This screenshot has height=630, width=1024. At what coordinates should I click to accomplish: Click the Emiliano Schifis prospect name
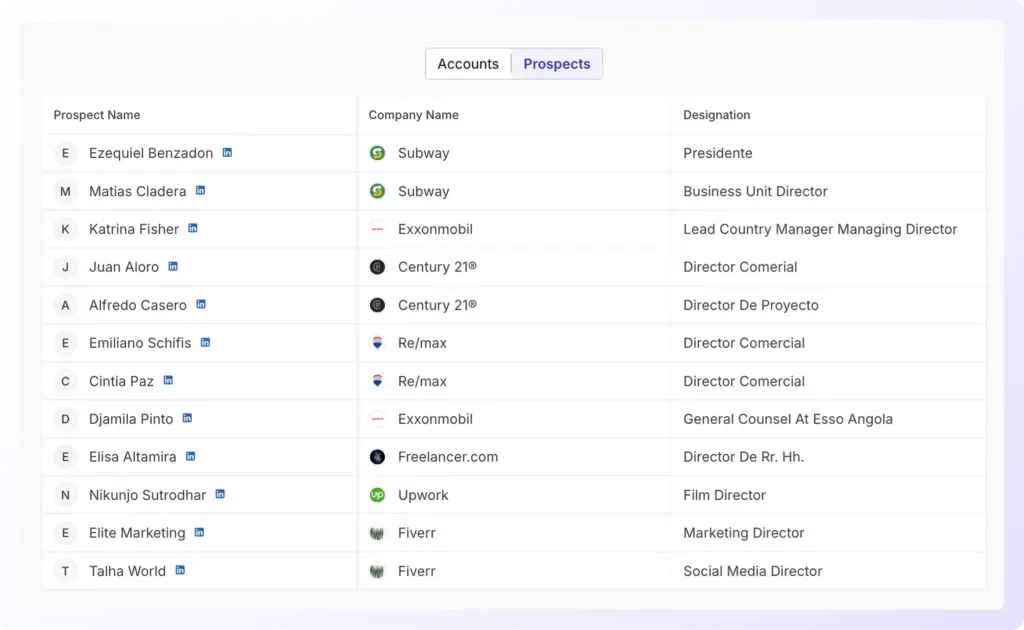coord(140,343)
